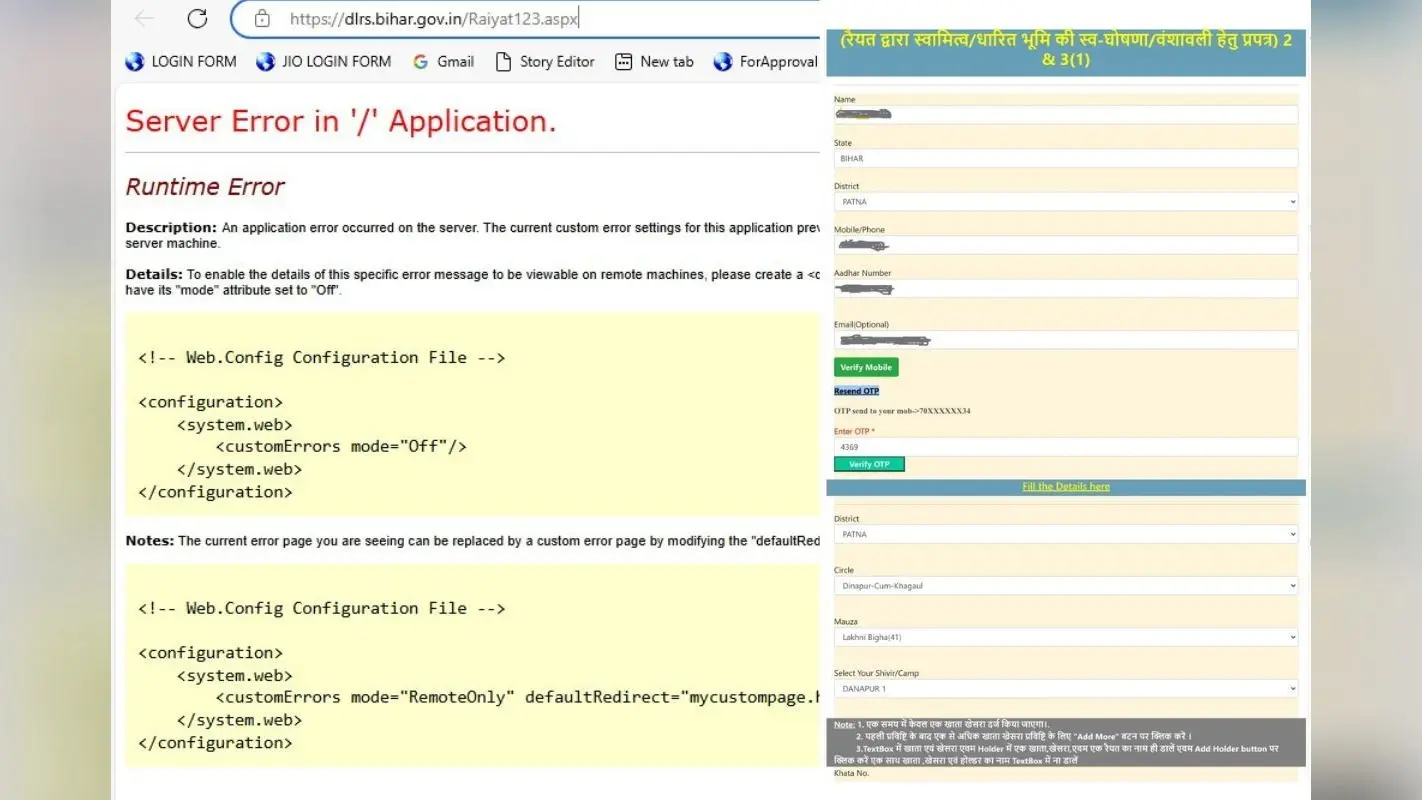Open the lower District dropdown under Fill Details

1066,534
